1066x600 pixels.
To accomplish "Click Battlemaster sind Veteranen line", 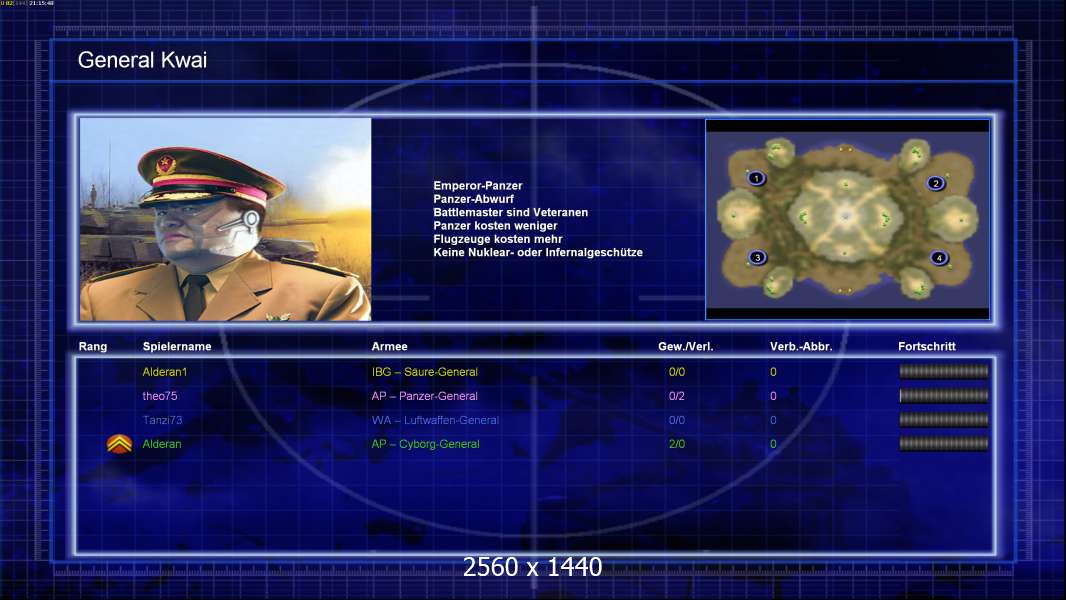I will [511, 212].
